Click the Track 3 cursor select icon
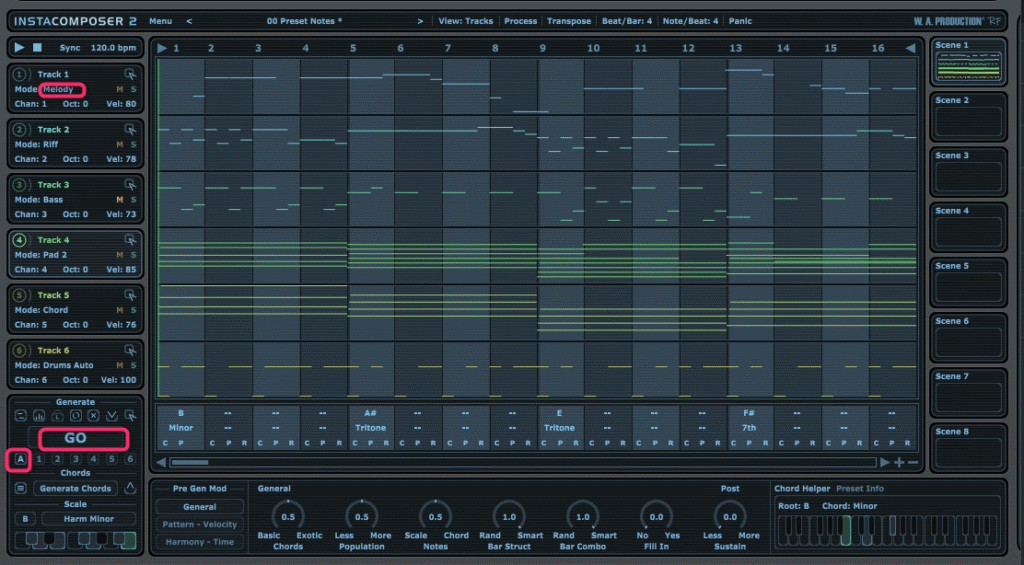The height and width of the screenshot is (565, 1024). tap(130, 185)
